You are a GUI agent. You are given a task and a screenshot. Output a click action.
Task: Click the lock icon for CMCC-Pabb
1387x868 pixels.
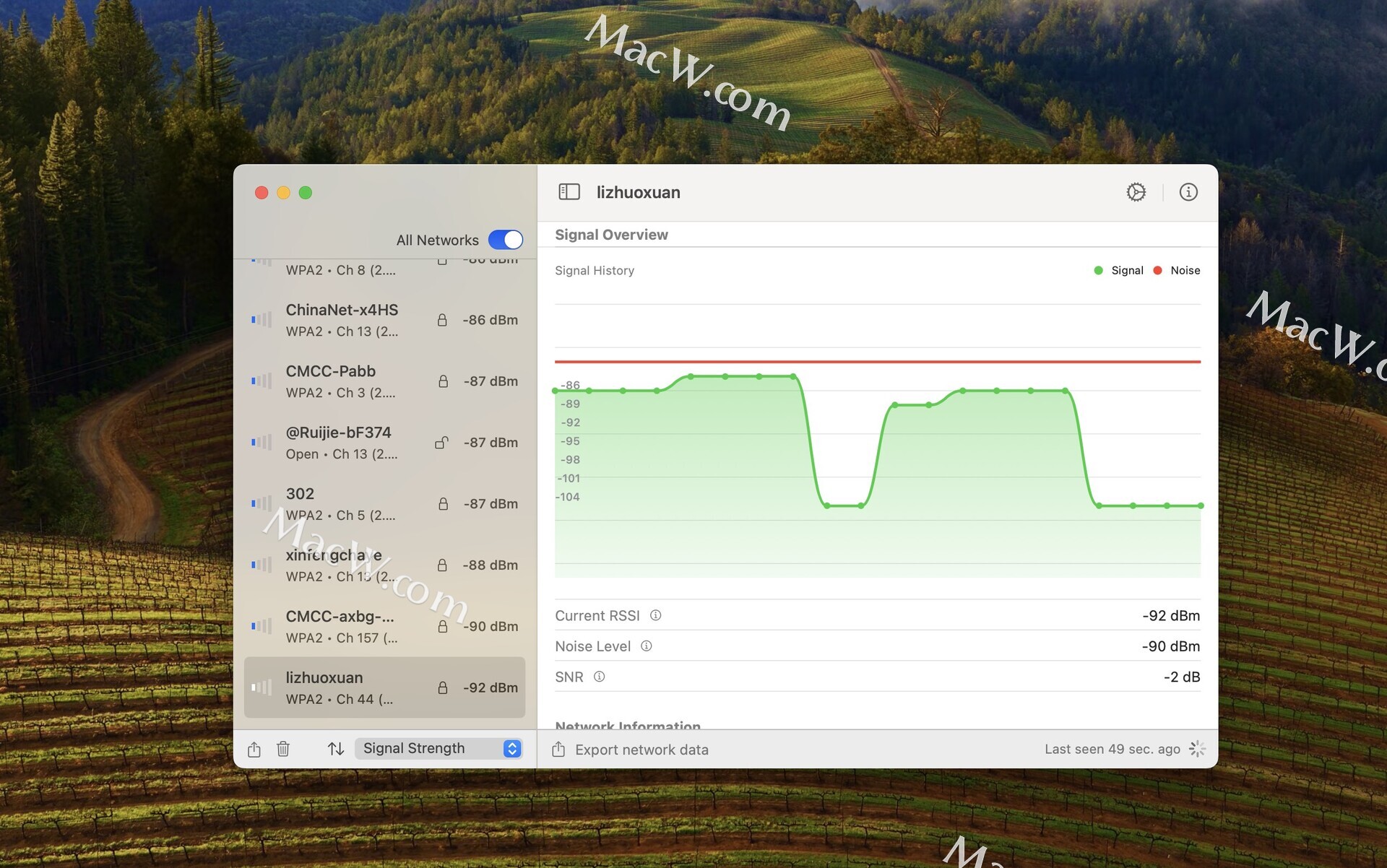443,381
